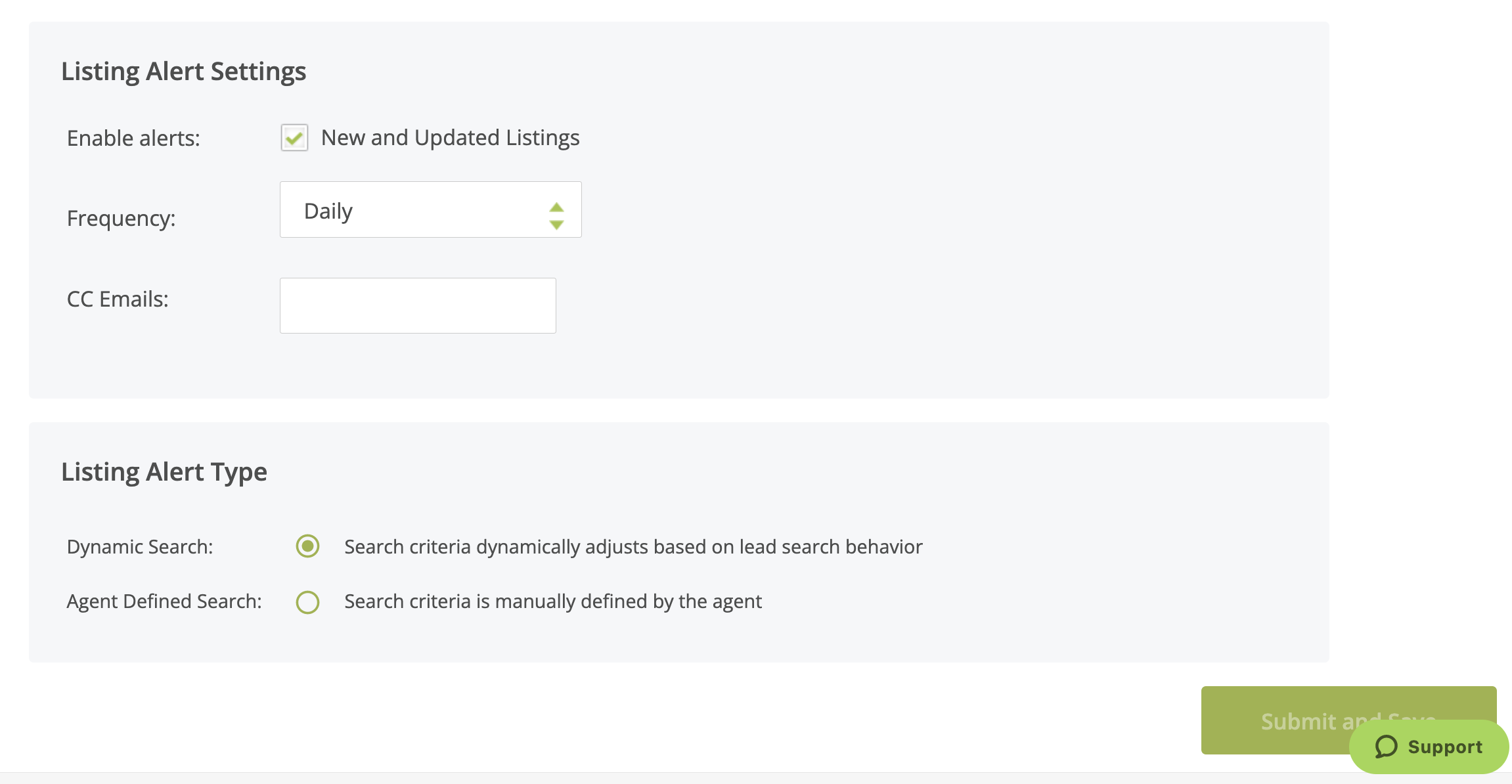Select the Dynamic Search radio button
Viewport: 1512px width, 784px height.
[307, 546]
